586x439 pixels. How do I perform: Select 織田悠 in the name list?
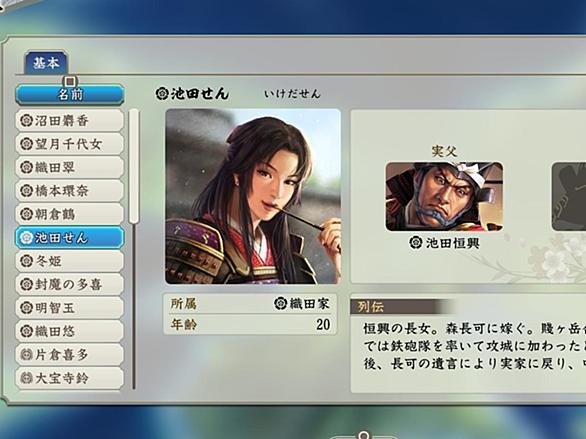coord(70,331)
